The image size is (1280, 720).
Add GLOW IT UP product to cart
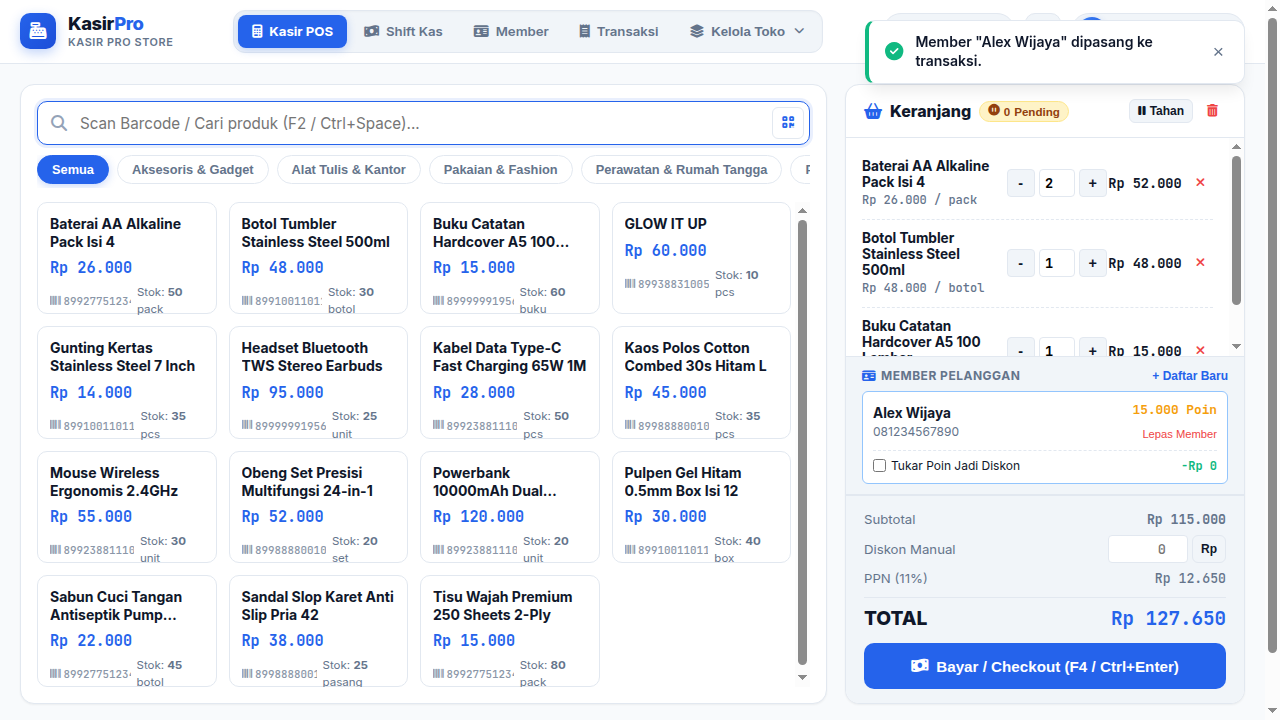(701, 258)
